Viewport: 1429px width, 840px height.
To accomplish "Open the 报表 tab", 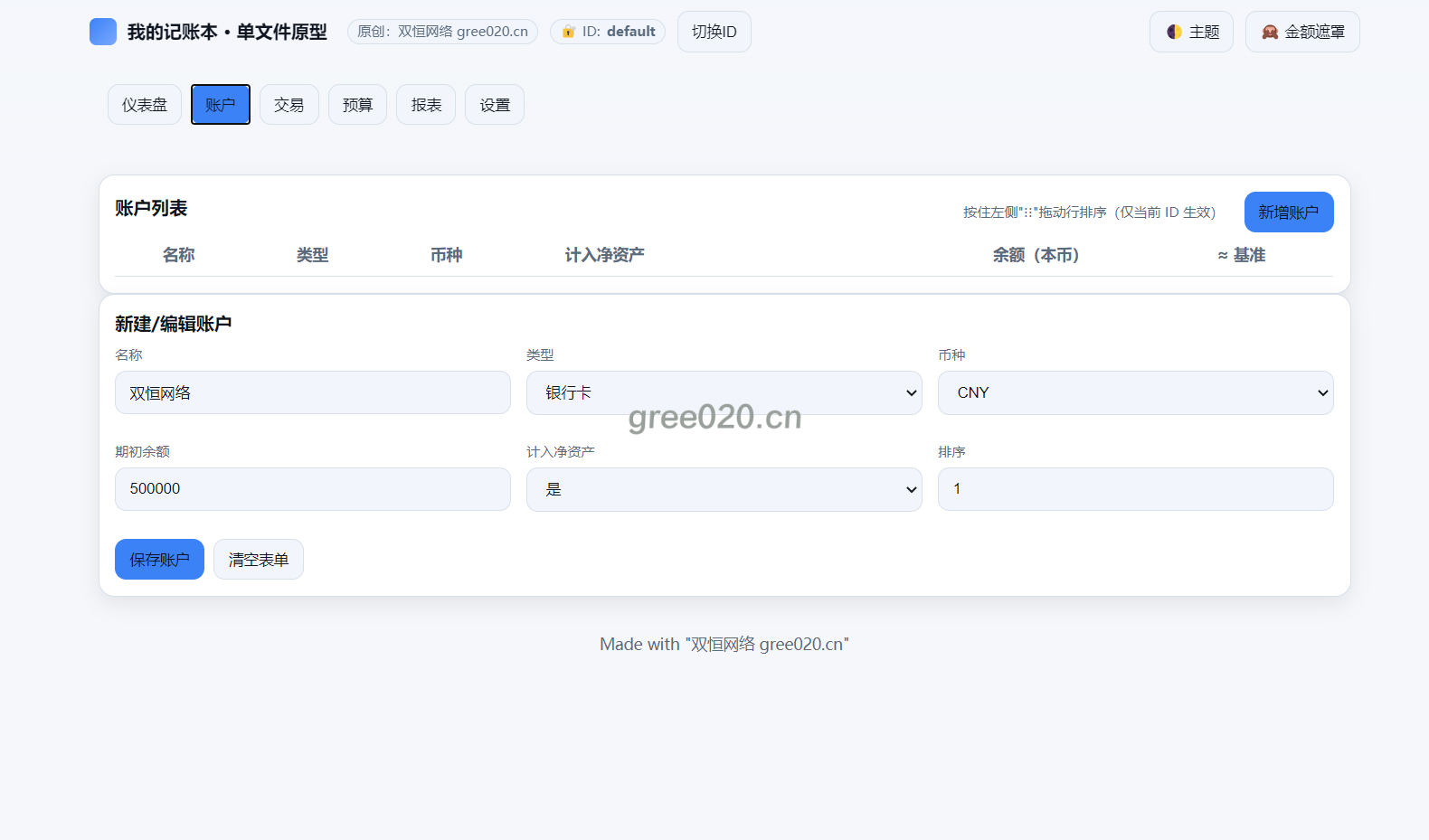I will 426,105.
